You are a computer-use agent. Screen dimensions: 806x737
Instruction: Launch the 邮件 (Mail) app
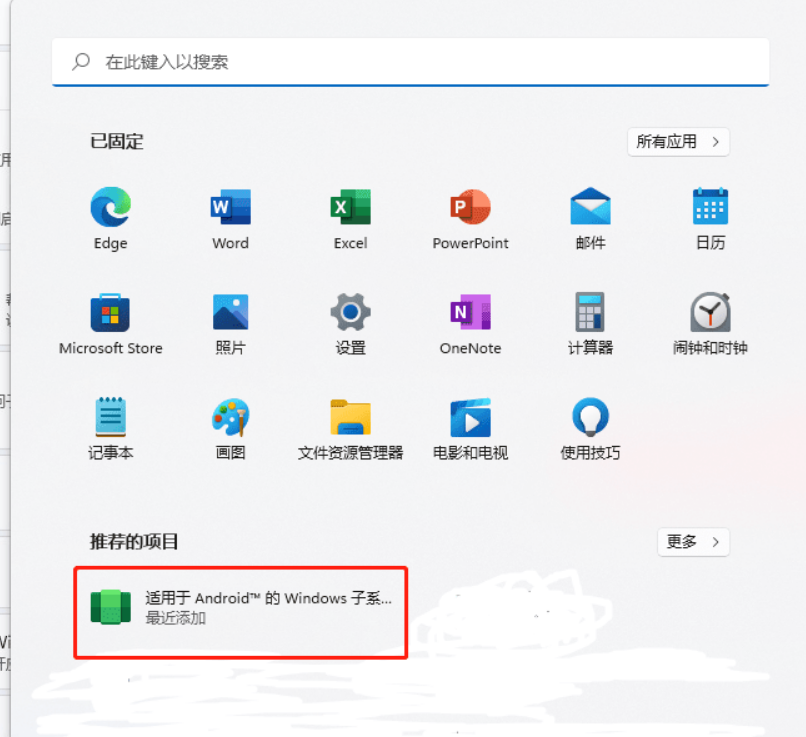pyautogui.click(x=590, y=213)
